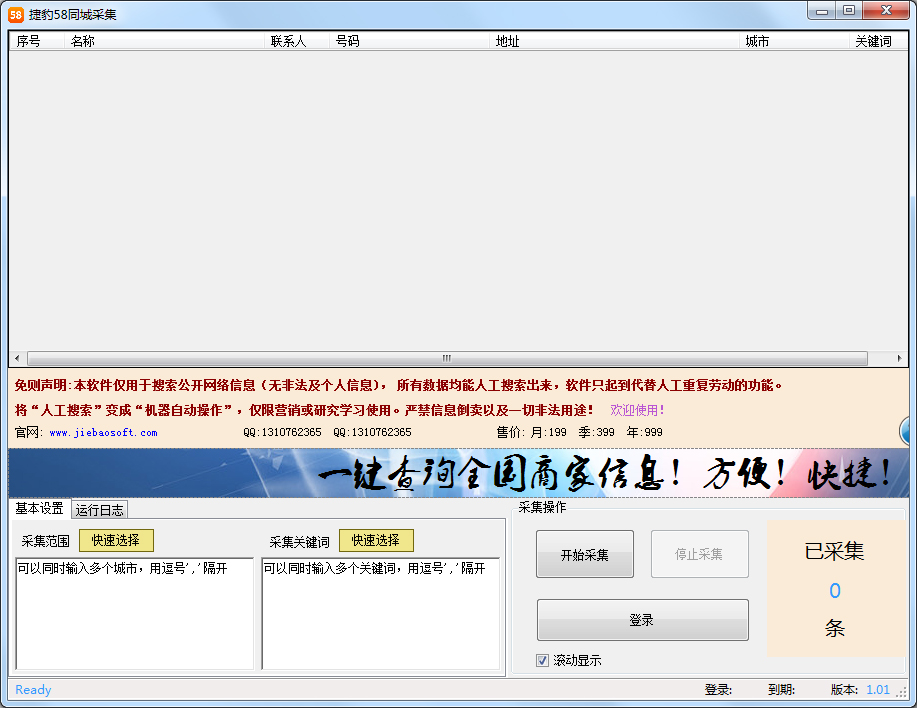Viewport: 917px width, 708px height.
Task: Click the 已采集 counter showing 0
Action: 834,591
